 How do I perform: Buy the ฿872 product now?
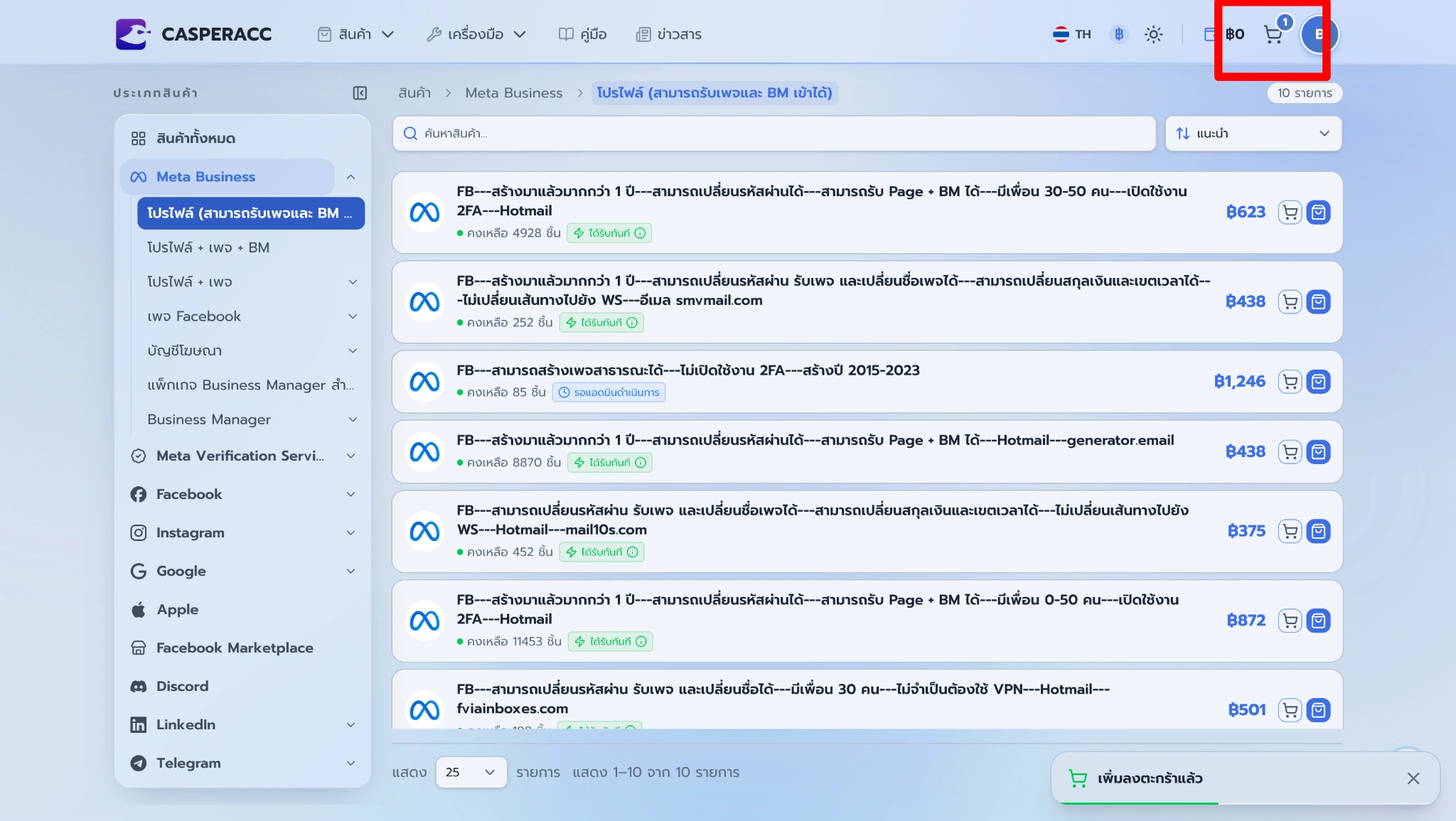(x=1318, y=621)
